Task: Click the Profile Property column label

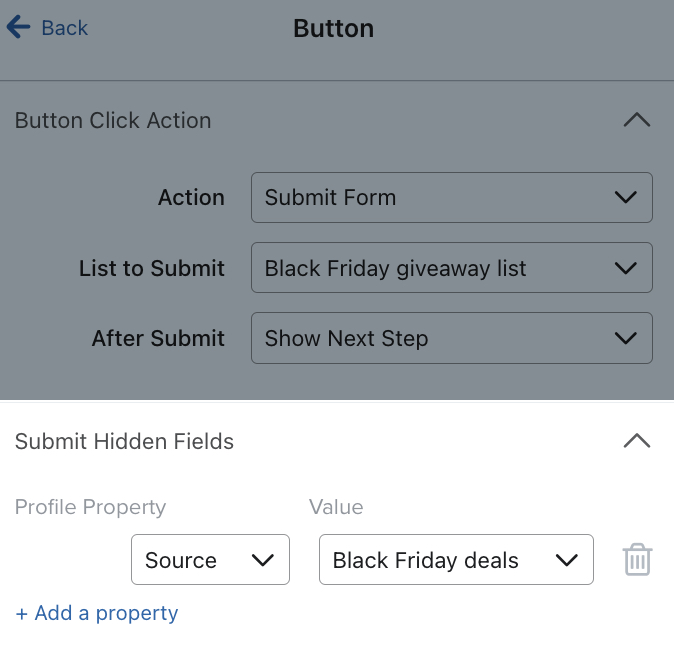Action: [x=90, y=507]
